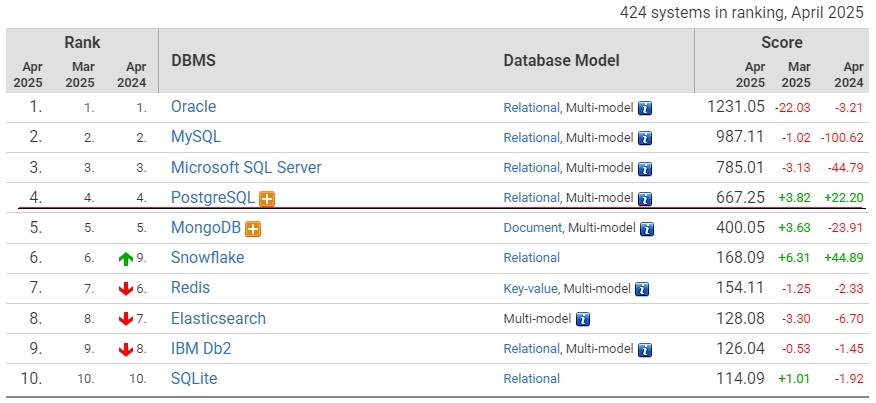Click the green up arrow in the Snowflake row

(125, 259)
